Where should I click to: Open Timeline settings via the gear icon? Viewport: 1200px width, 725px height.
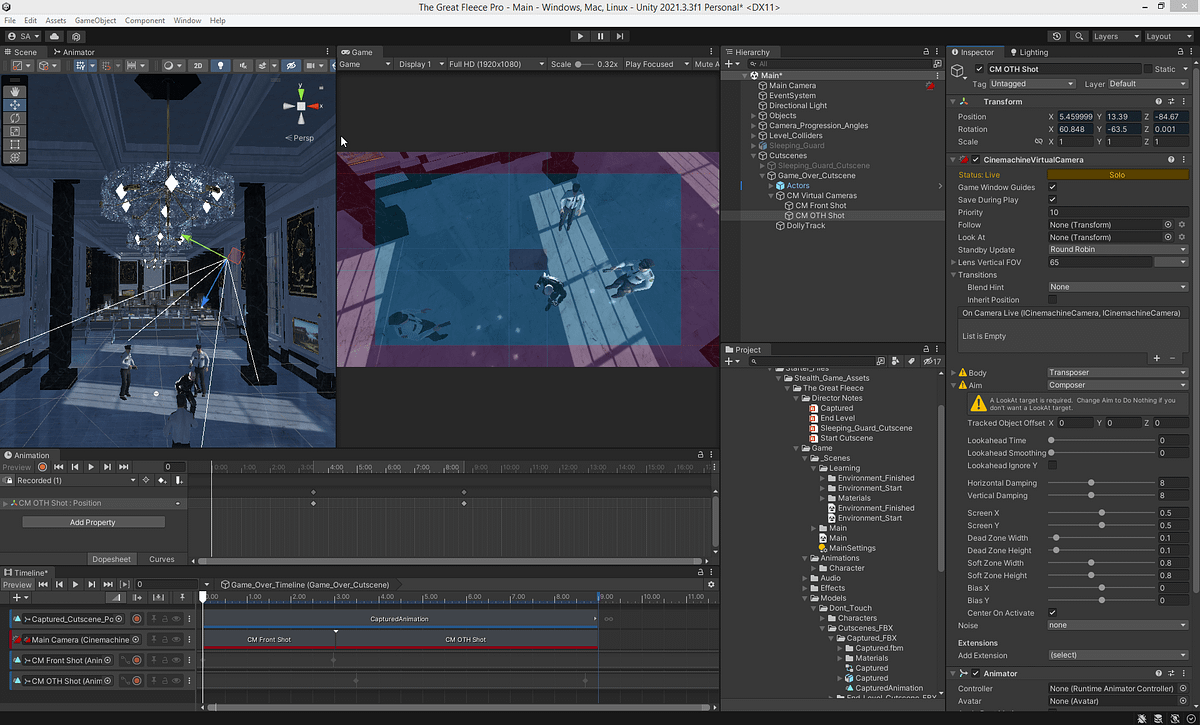pyautogui.click(x=710, y=584)
